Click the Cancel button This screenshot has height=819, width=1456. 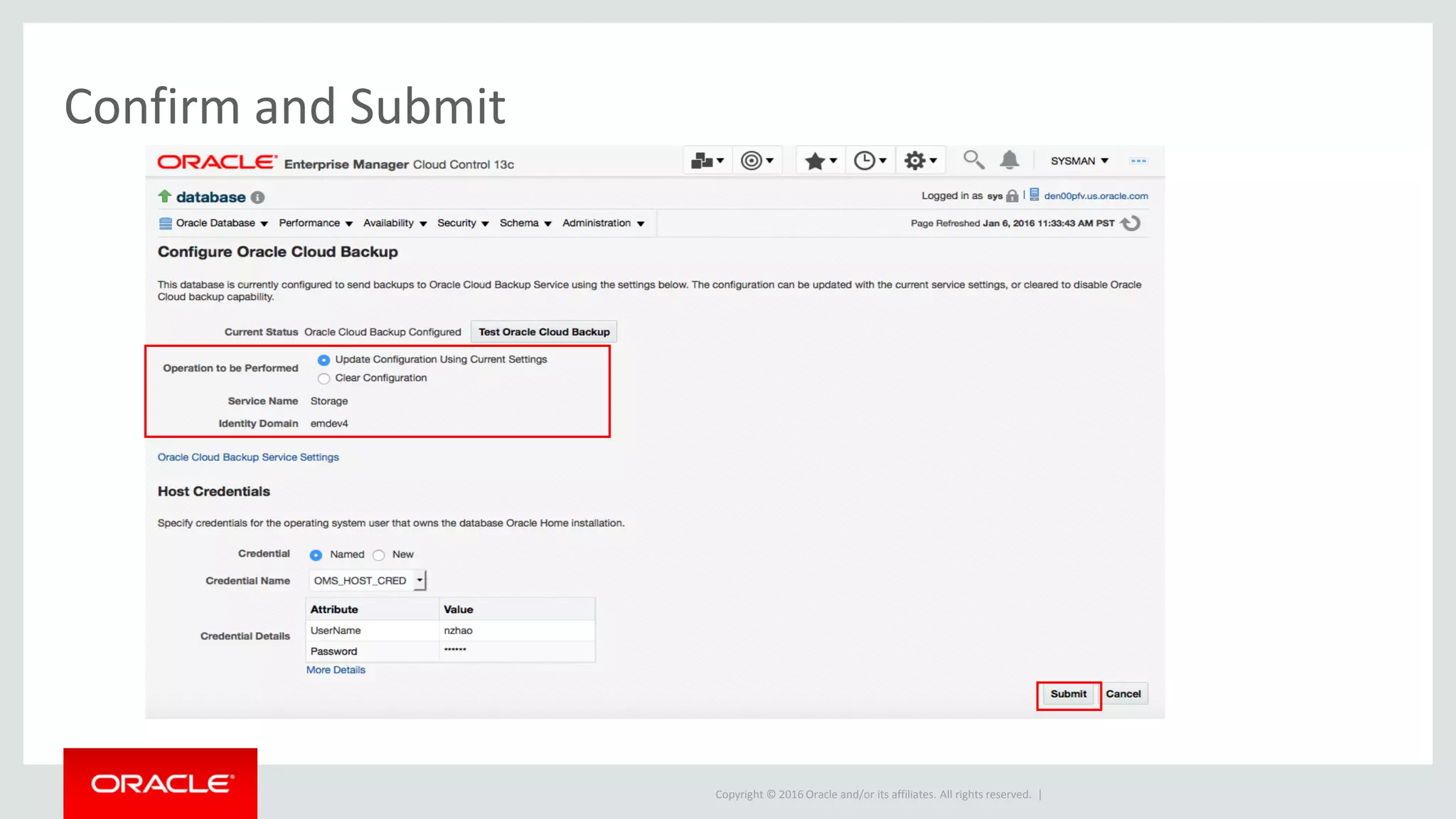1123,694
